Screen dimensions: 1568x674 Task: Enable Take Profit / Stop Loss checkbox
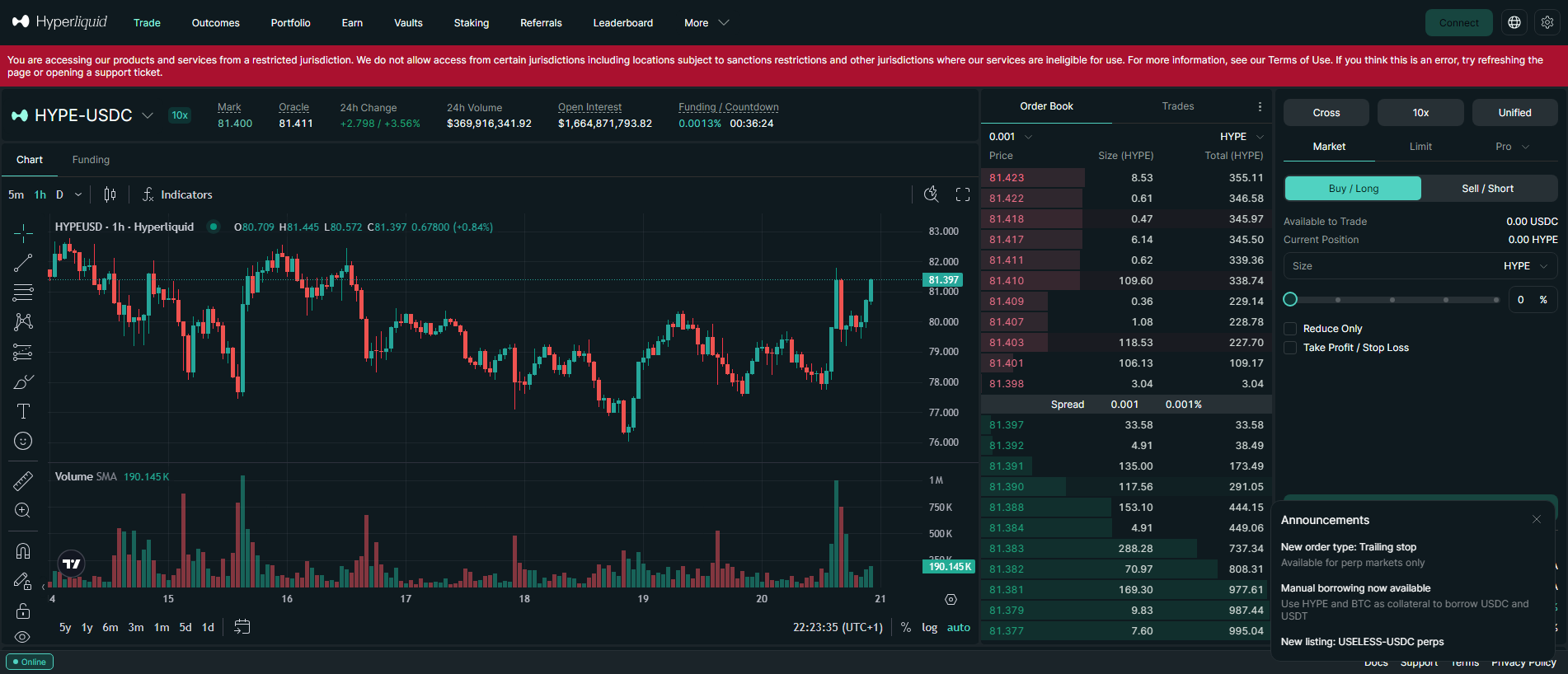pyautogui.click(x=1290, y=348)
